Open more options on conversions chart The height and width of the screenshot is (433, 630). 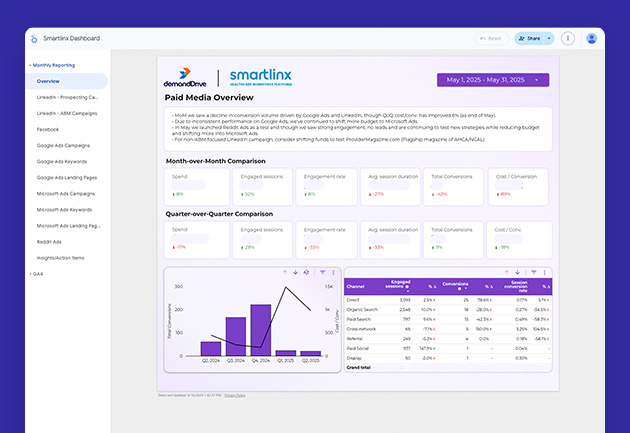tap(333, 272)
